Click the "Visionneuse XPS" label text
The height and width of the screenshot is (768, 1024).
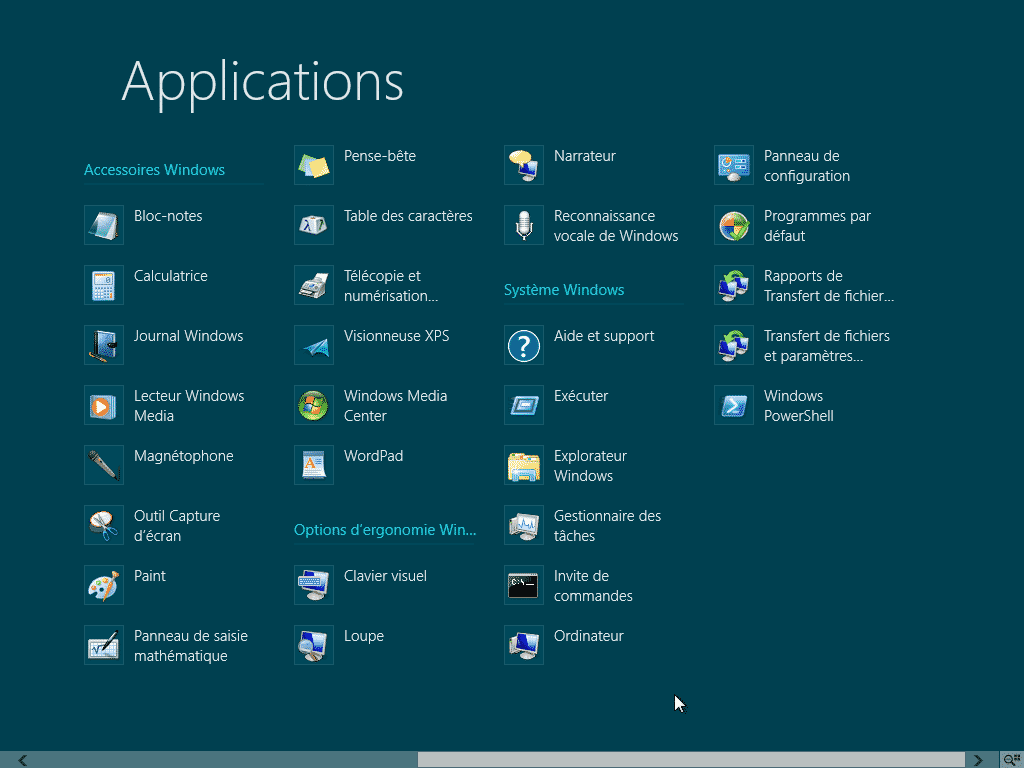(396, 336)
